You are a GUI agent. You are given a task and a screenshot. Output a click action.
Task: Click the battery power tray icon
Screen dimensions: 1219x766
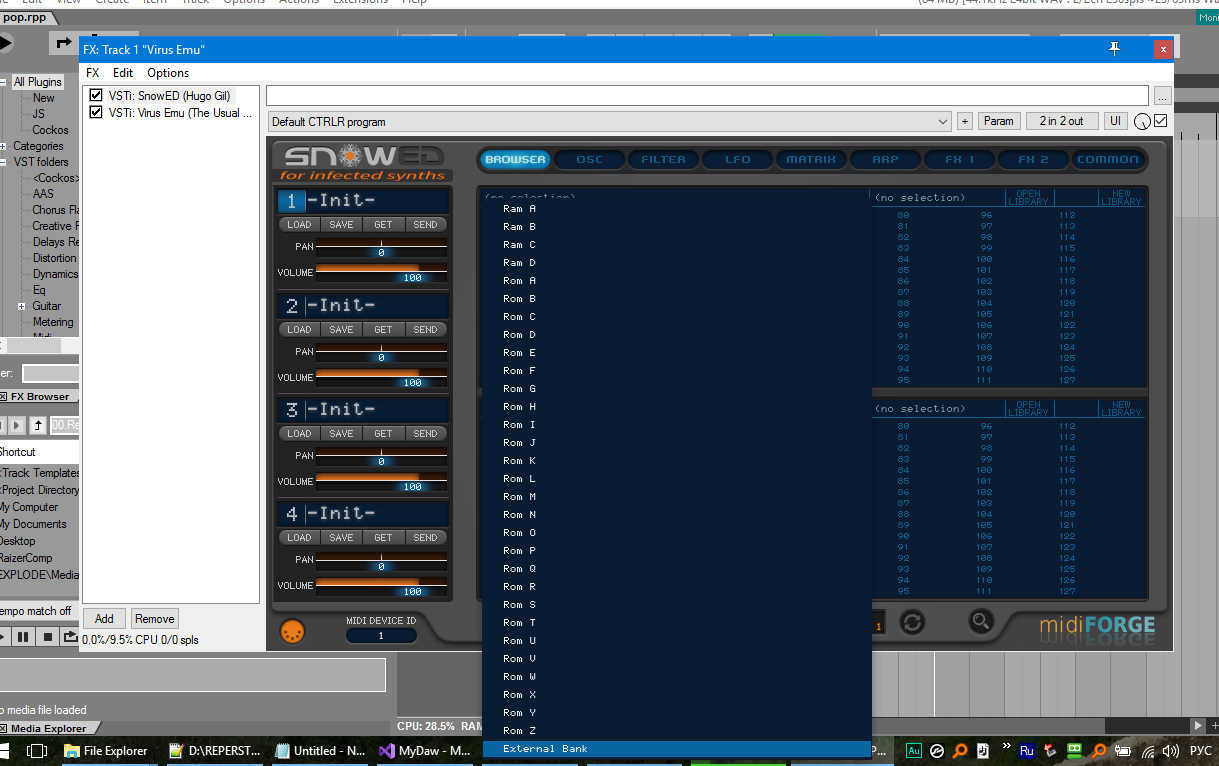pos(1123,750)
